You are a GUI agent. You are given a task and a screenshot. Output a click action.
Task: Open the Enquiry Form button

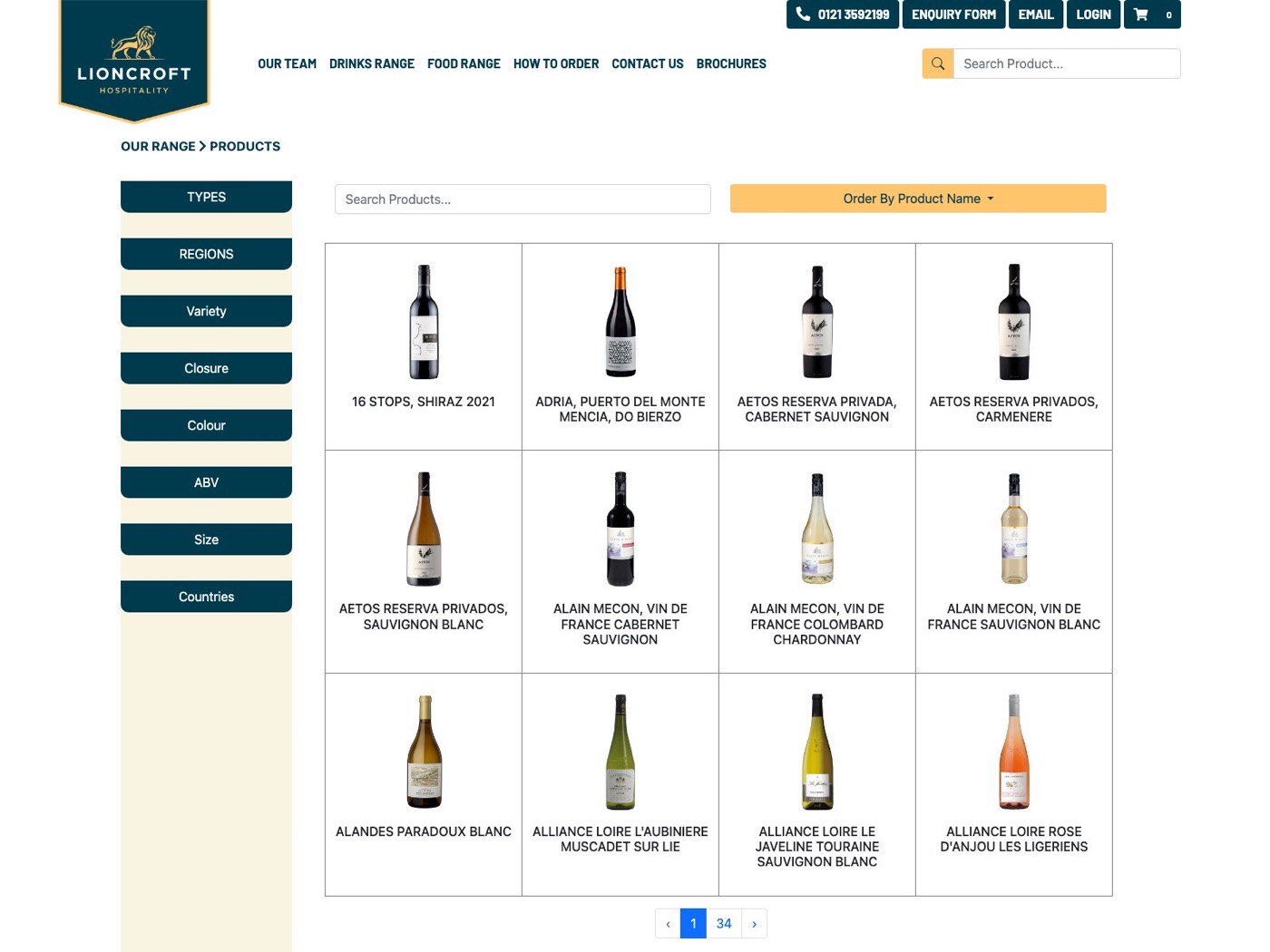coord(953,15)
